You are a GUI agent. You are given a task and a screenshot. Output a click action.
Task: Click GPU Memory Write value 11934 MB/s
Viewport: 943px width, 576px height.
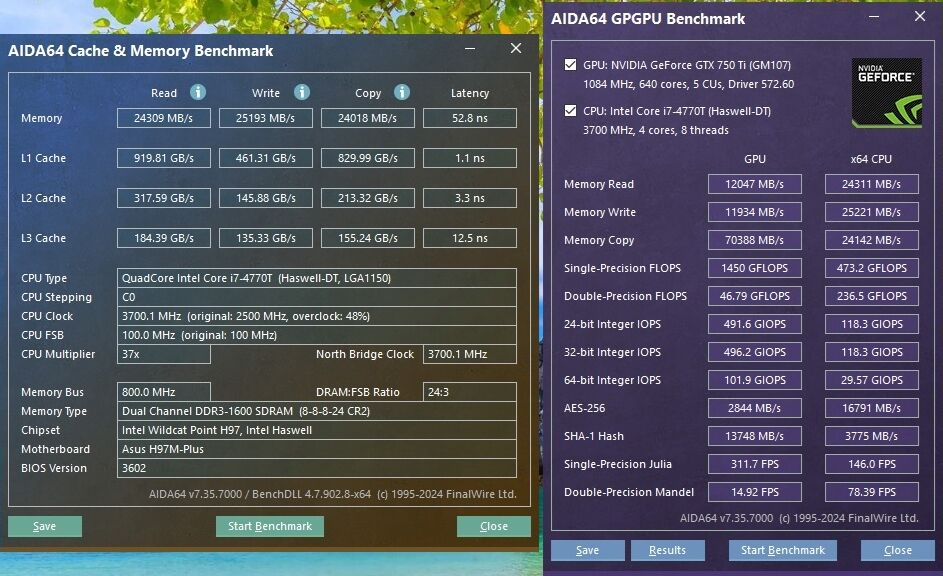click(755, 212)
